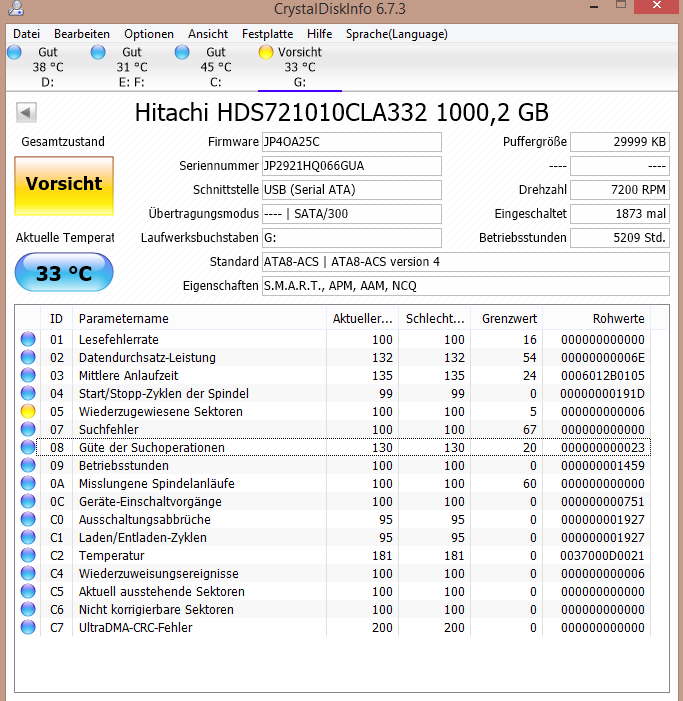Select the Lesefehlerrate parameter name
The width and height of the screenshot is (683, 701).
pyautogui.click(x=118, y=339)
